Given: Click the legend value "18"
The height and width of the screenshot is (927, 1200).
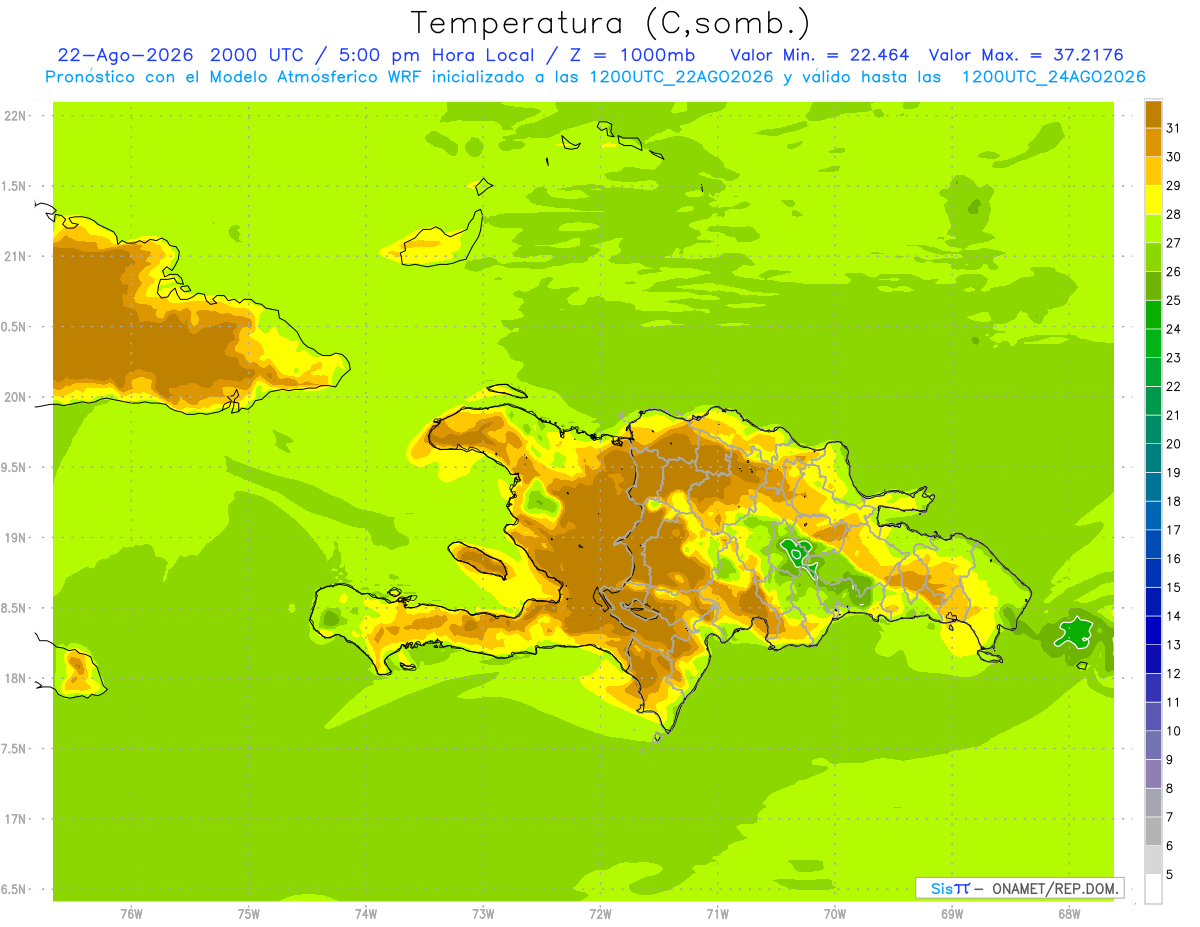Looking at the screenshot, I should [1174, 501].
